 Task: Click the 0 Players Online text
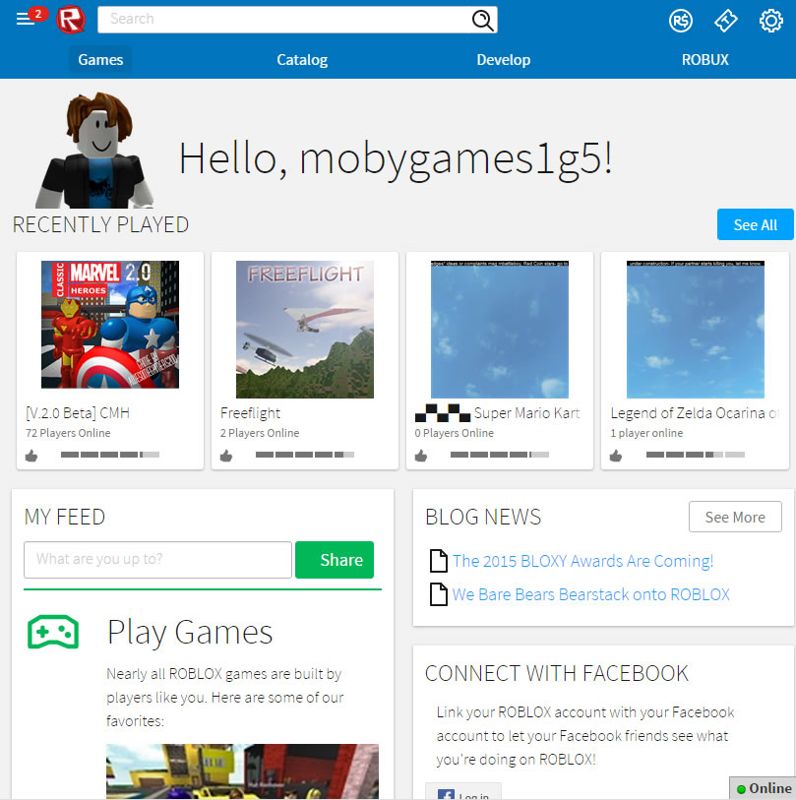[454, 433]
